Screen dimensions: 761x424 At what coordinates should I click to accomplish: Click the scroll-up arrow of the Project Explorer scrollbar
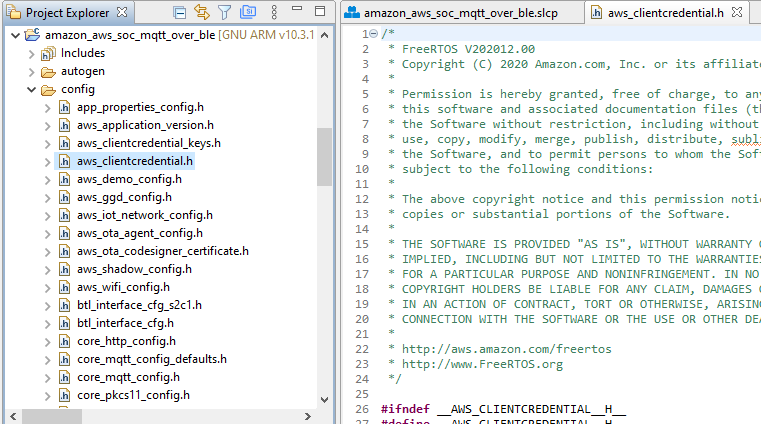click(x=325, y=34)
